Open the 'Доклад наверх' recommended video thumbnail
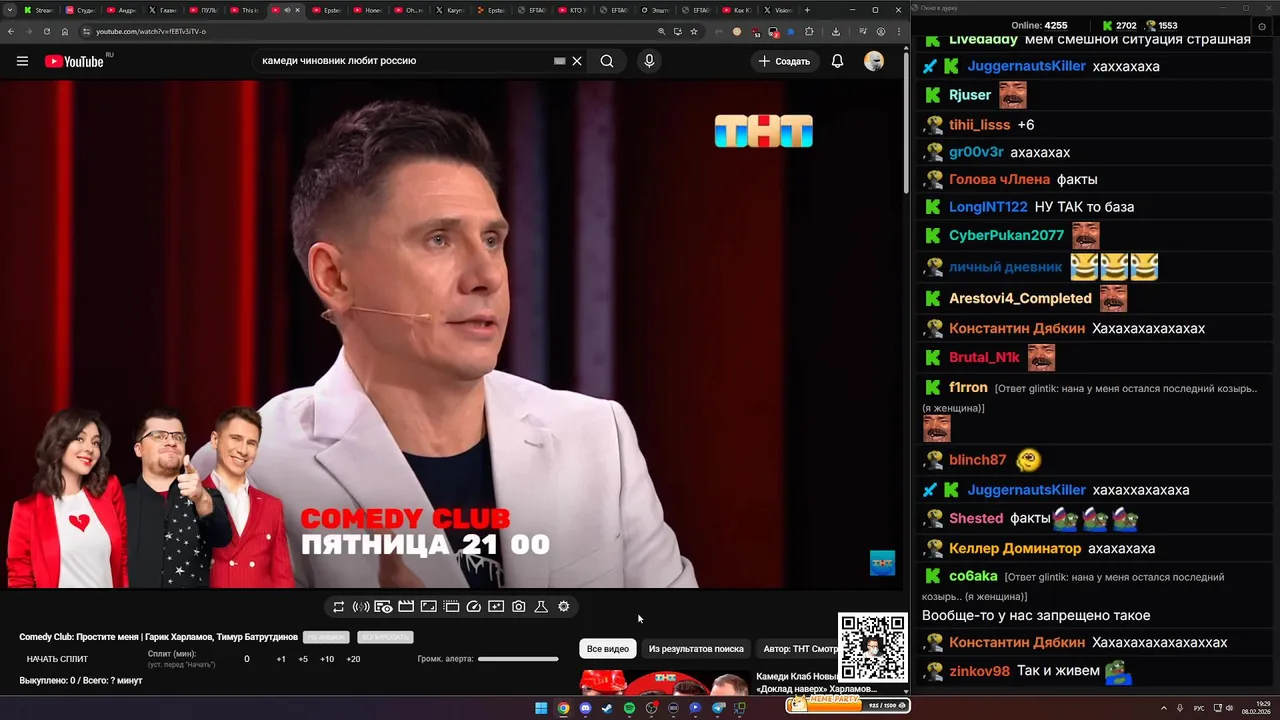Viewport: 1280px width, 720px height. (665, 682)
